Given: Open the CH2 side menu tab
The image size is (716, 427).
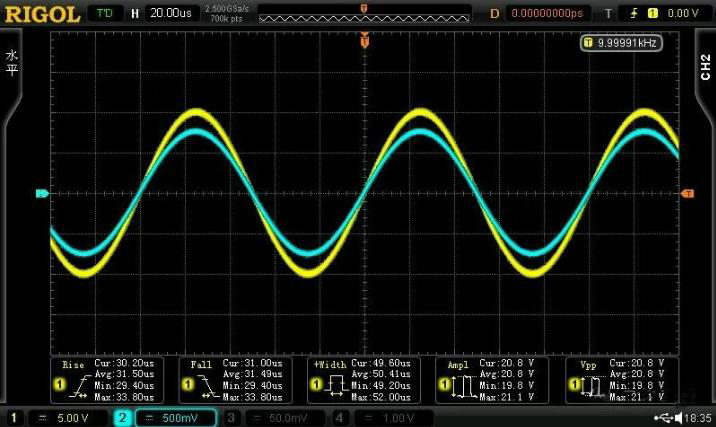Looking at the screenshot, I should (x=705, y=67).
